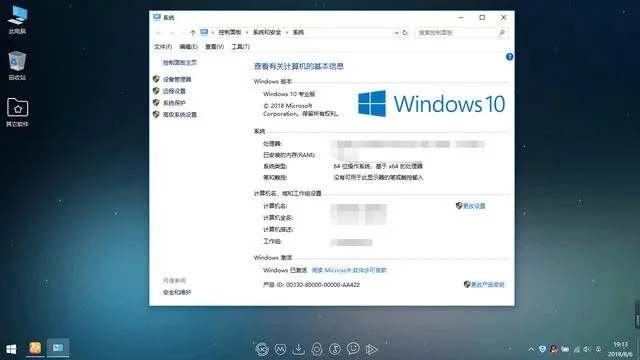640x360 pixels.
Task: Click the play triangle icon in the dock
Action: click(371, 349)
